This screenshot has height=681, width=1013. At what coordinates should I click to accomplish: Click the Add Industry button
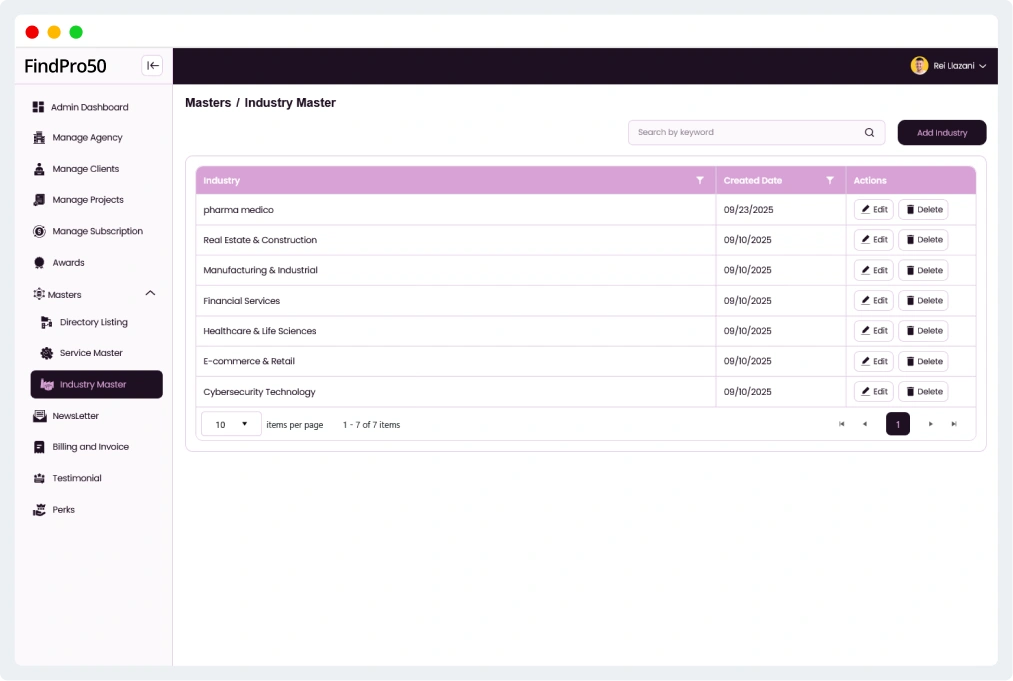(941, 132)
